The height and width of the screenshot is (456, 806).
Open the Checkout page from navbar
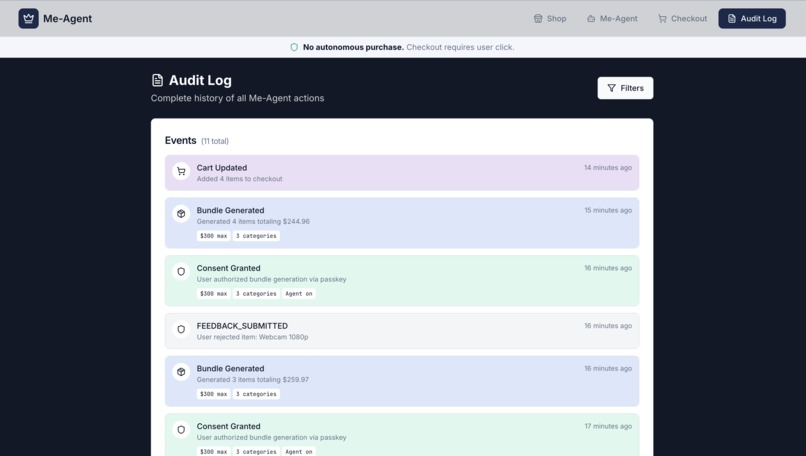682,19
